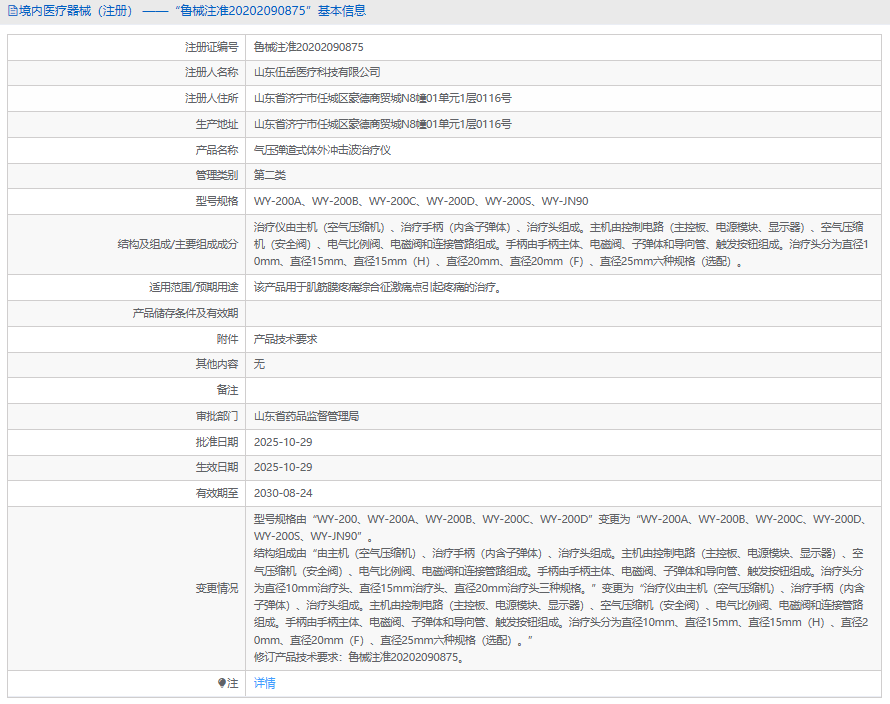Image resolution: width=890 pixels, height=704 pixels.
Task: Click the bulb icon next to 注
Action: (222, 683)
